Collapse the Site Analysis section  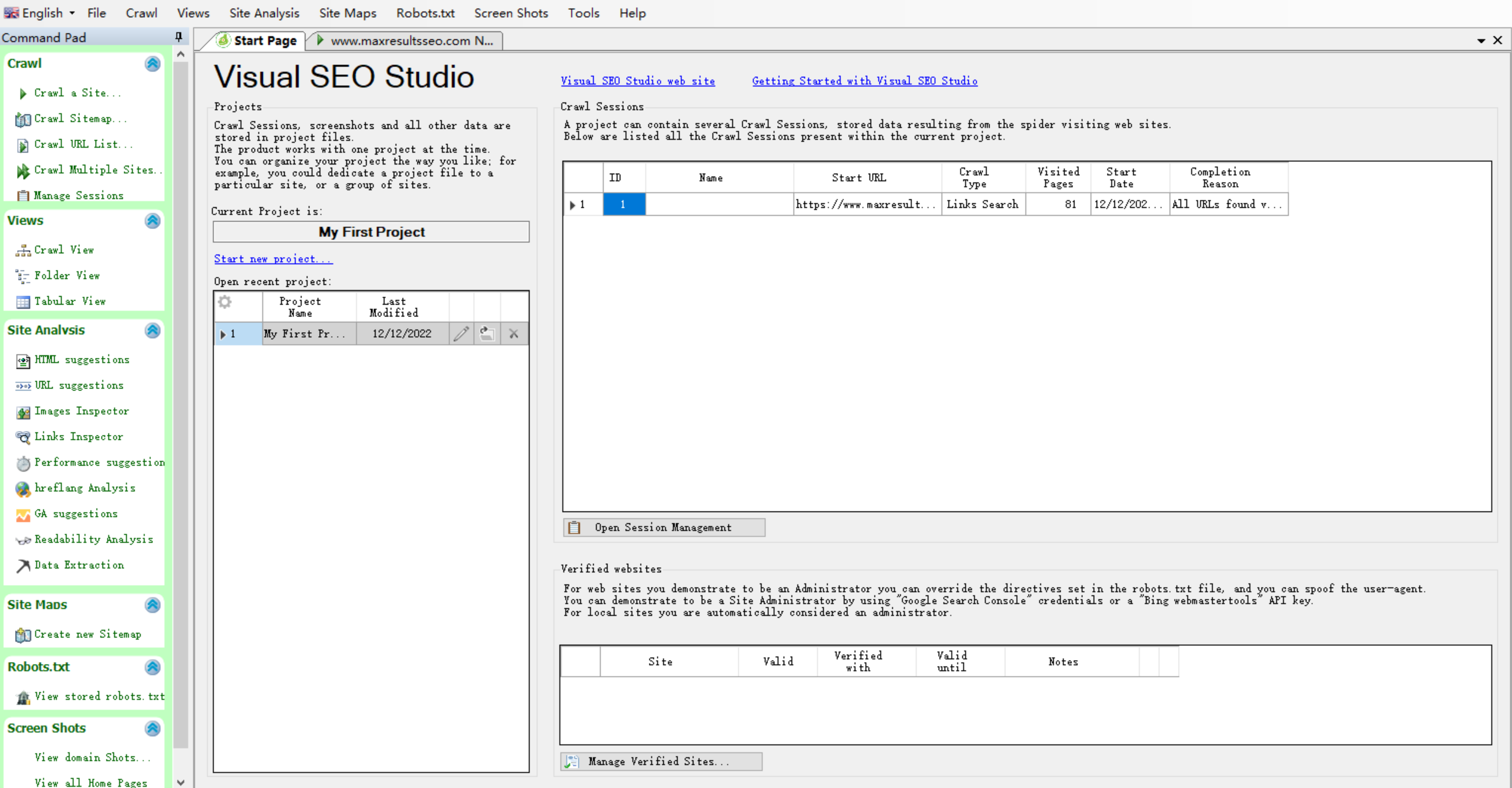pos(152,331)
